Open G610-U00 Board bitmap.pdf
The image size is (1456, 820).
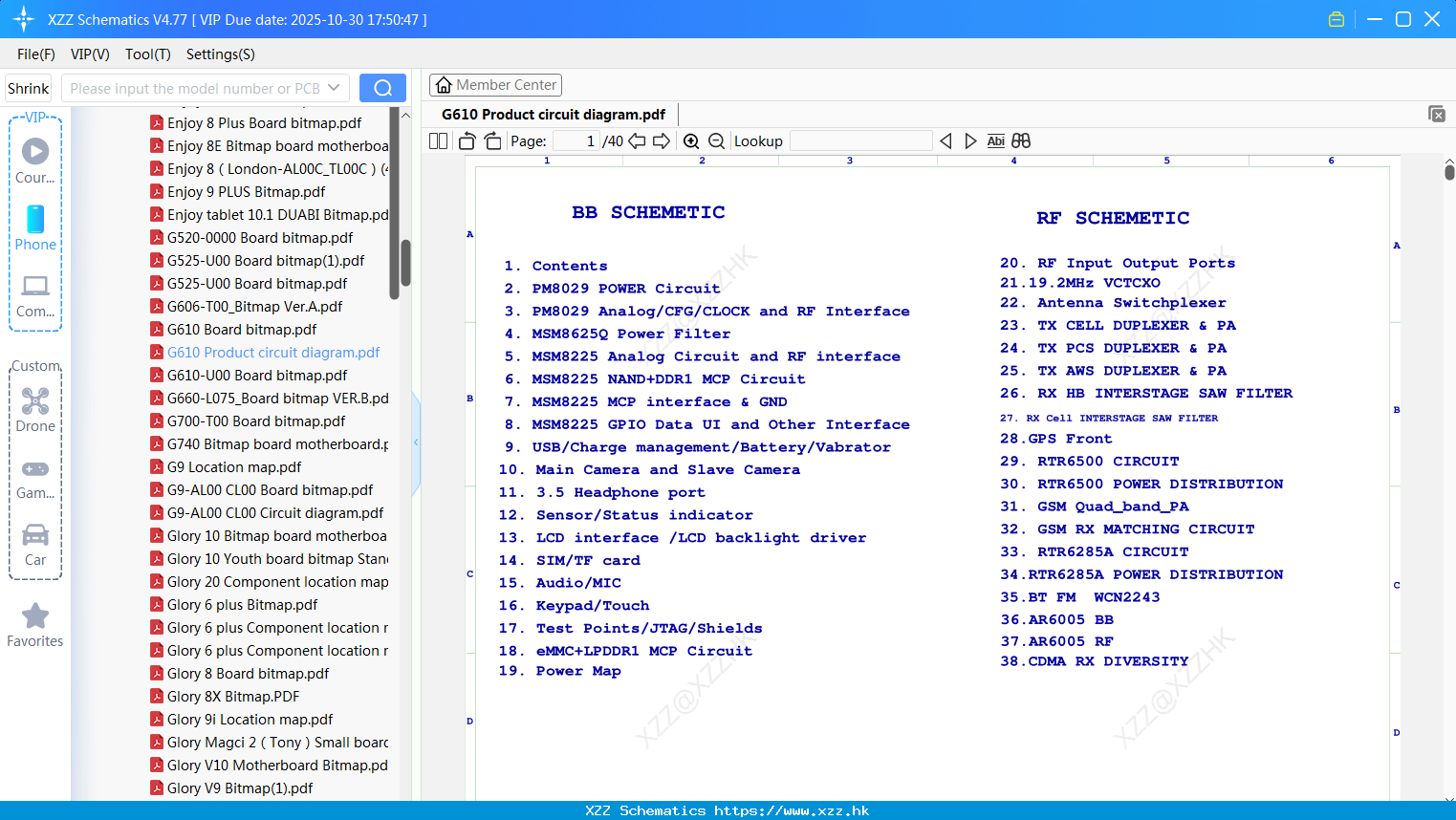point(257,375)
